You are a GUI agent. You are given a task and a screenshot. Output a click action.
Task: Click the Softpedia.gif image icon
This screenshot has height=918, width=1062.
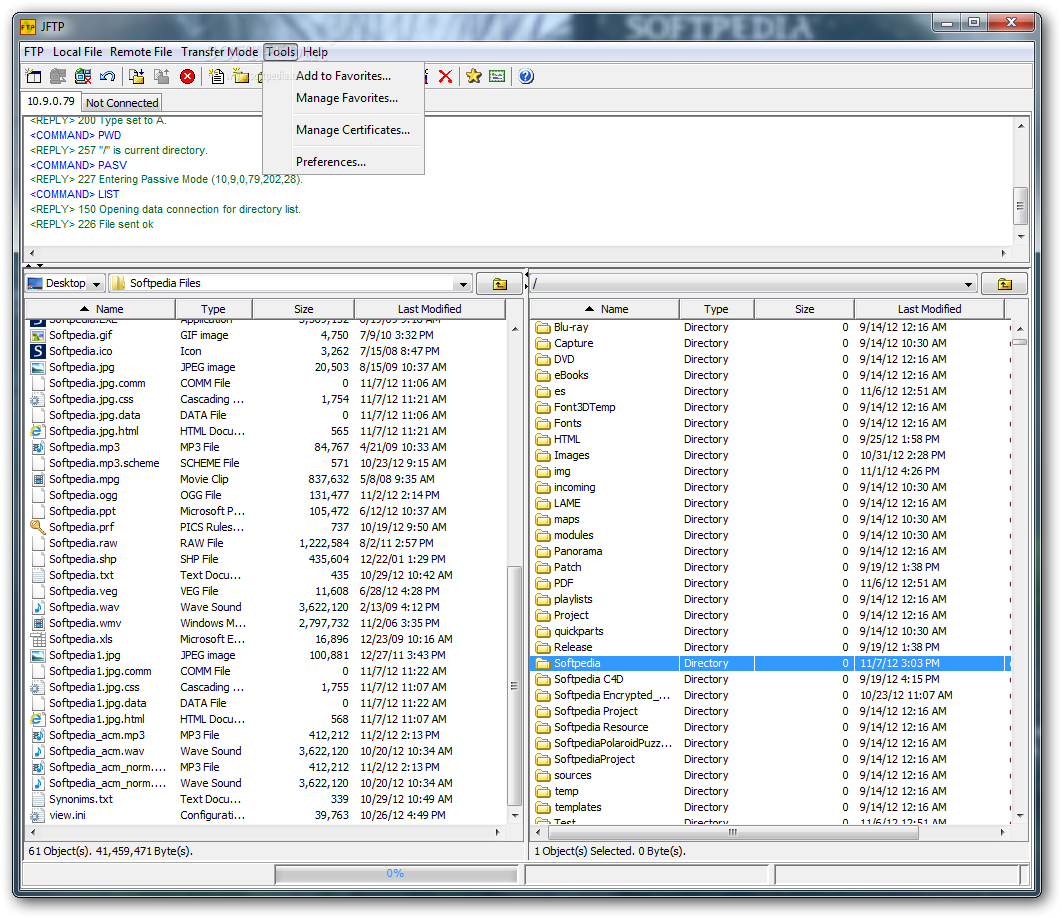coord(38,335)
